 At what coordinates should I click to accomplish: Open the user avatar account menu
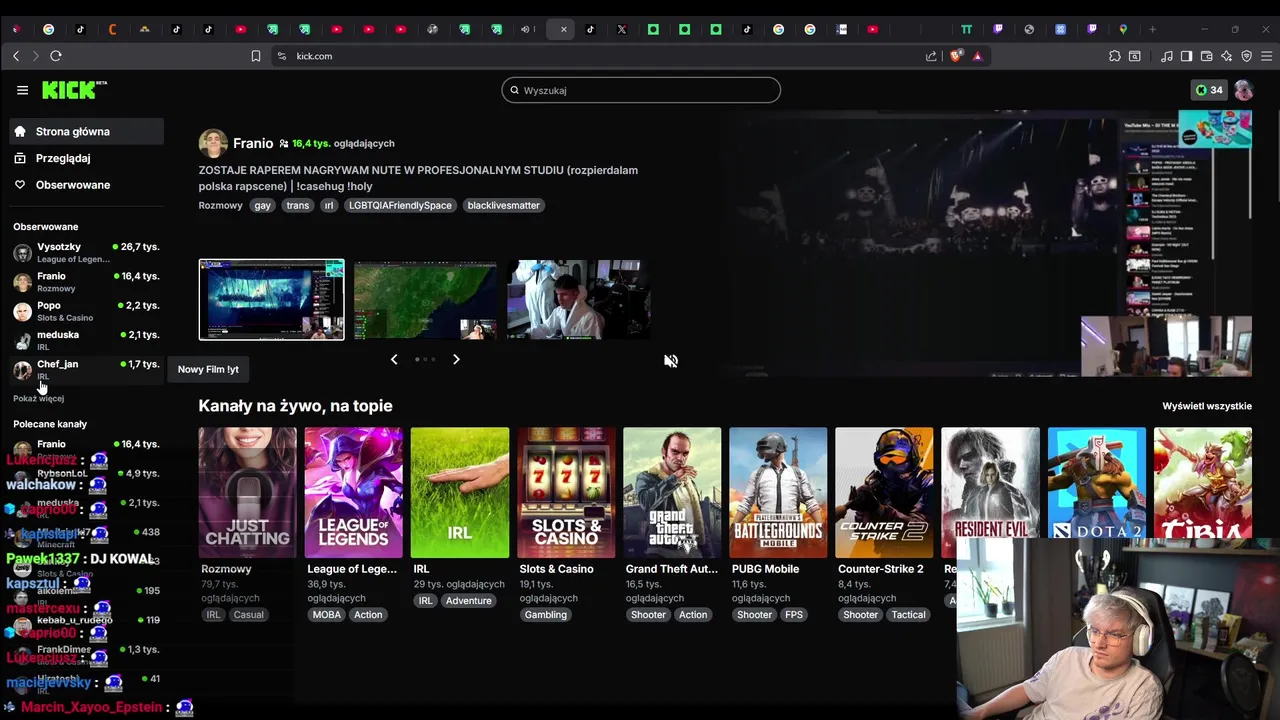coord(1243,90)
